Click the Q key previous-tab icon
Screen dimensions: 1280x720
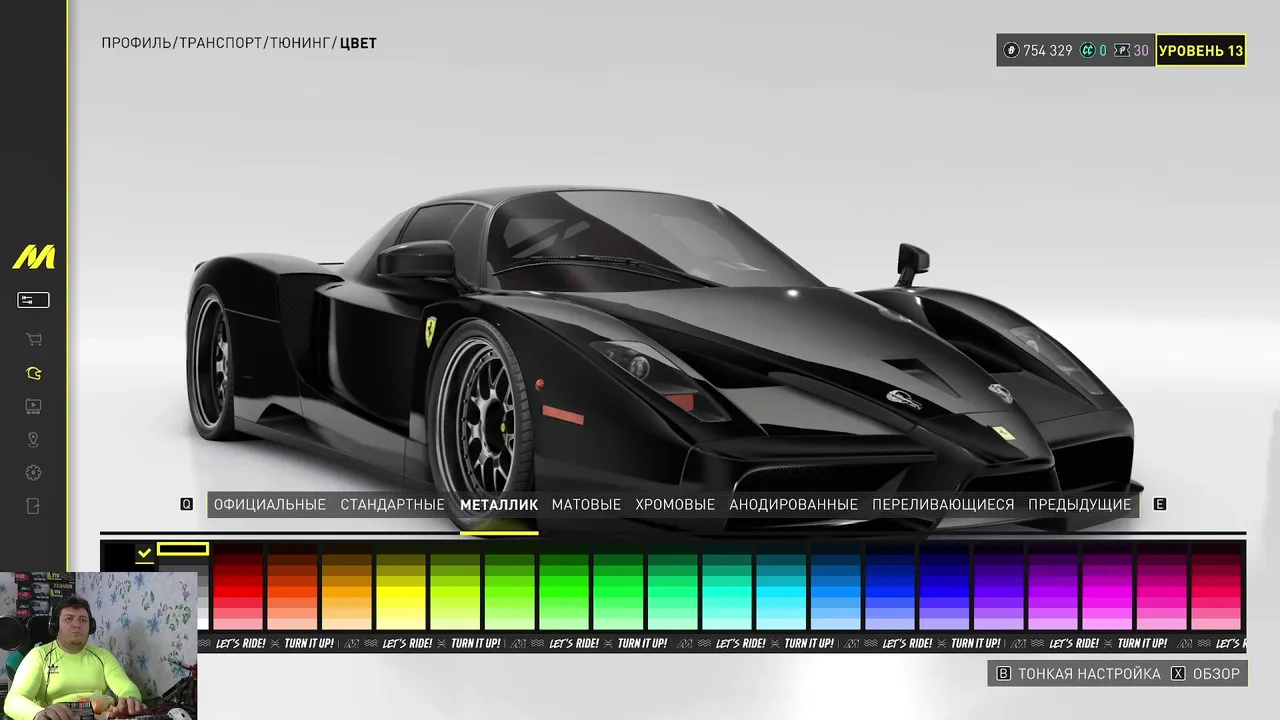click(x=186, y=505)
